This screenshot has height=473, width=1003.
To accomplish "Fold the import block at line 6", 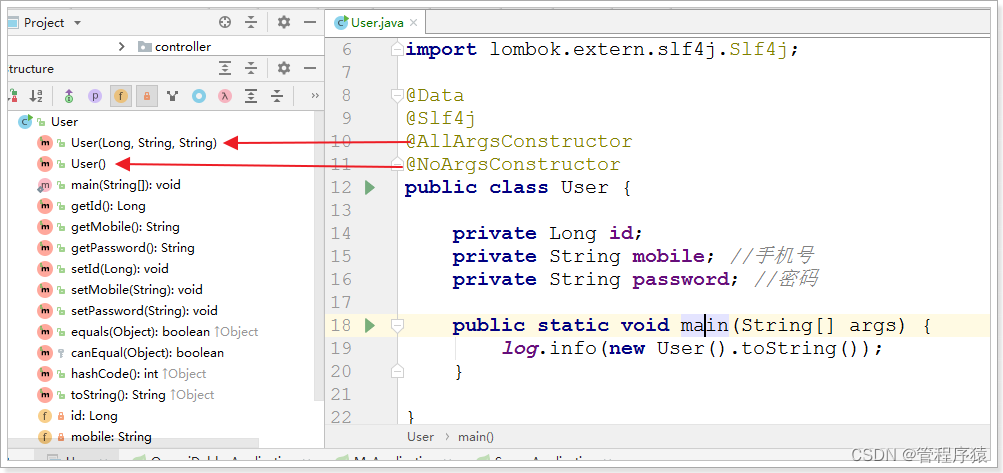I will point(397,49).
